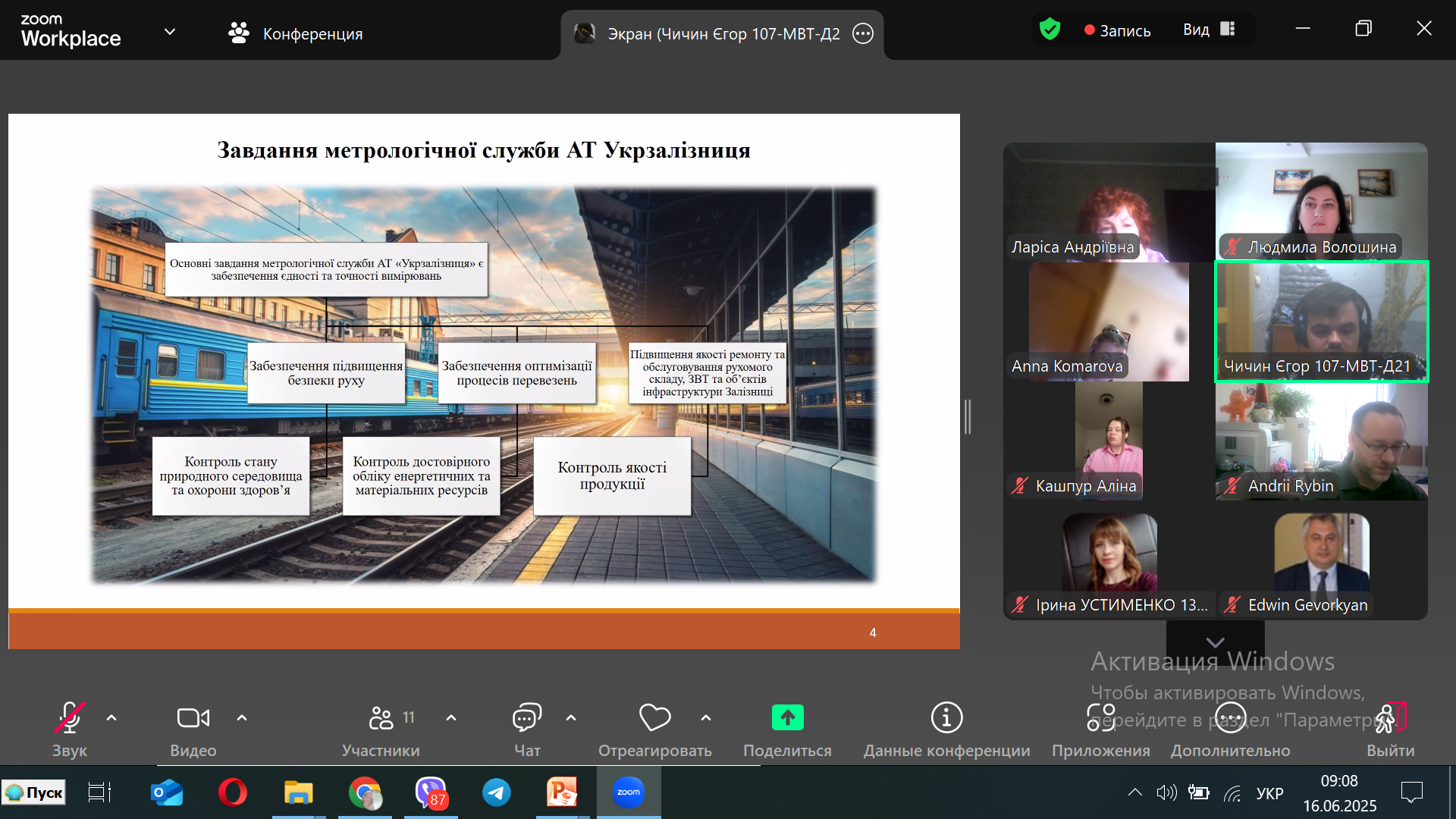Expand participants options arrow

coord(451,717)
